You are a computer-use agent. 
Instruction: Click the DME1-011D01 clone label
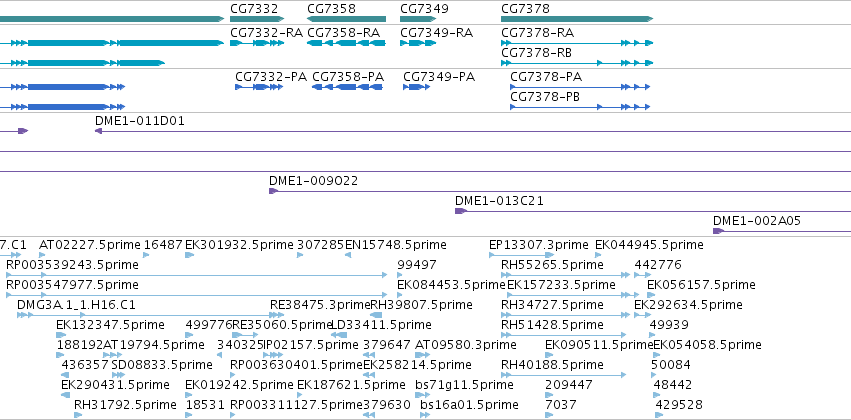tap(139, 120)
